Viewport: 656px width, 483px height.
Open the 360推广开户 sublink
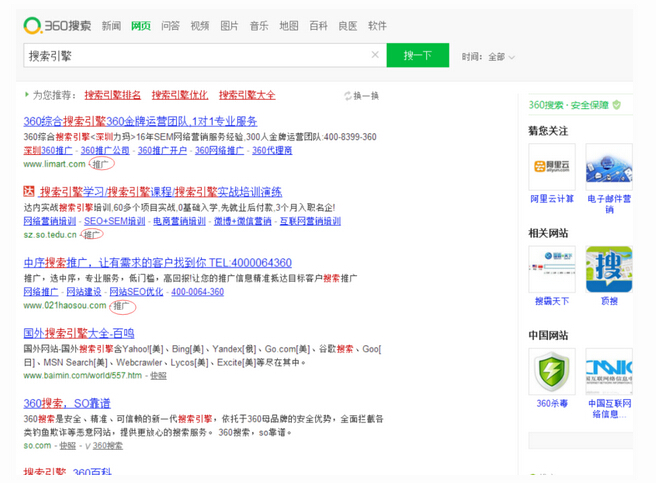tap(162, 150)
